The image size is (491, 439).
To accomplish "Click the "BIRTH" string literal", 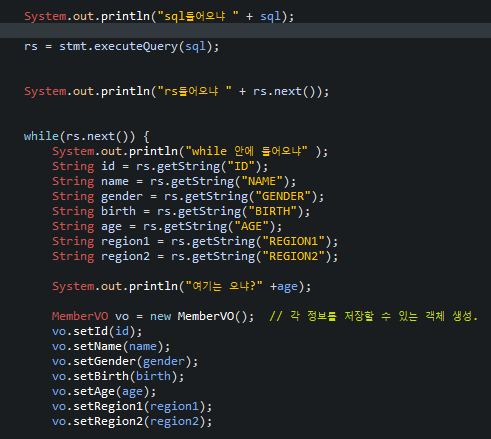I will 273,211.
